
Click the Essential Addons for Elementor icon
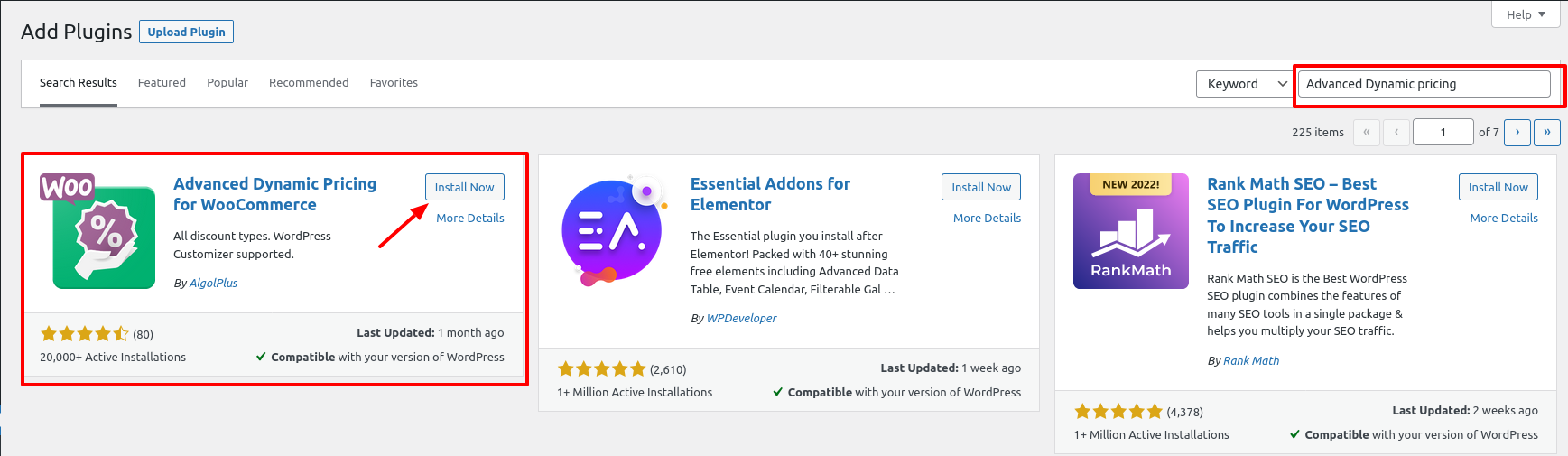pyautogui.click(x=615, y=231)
